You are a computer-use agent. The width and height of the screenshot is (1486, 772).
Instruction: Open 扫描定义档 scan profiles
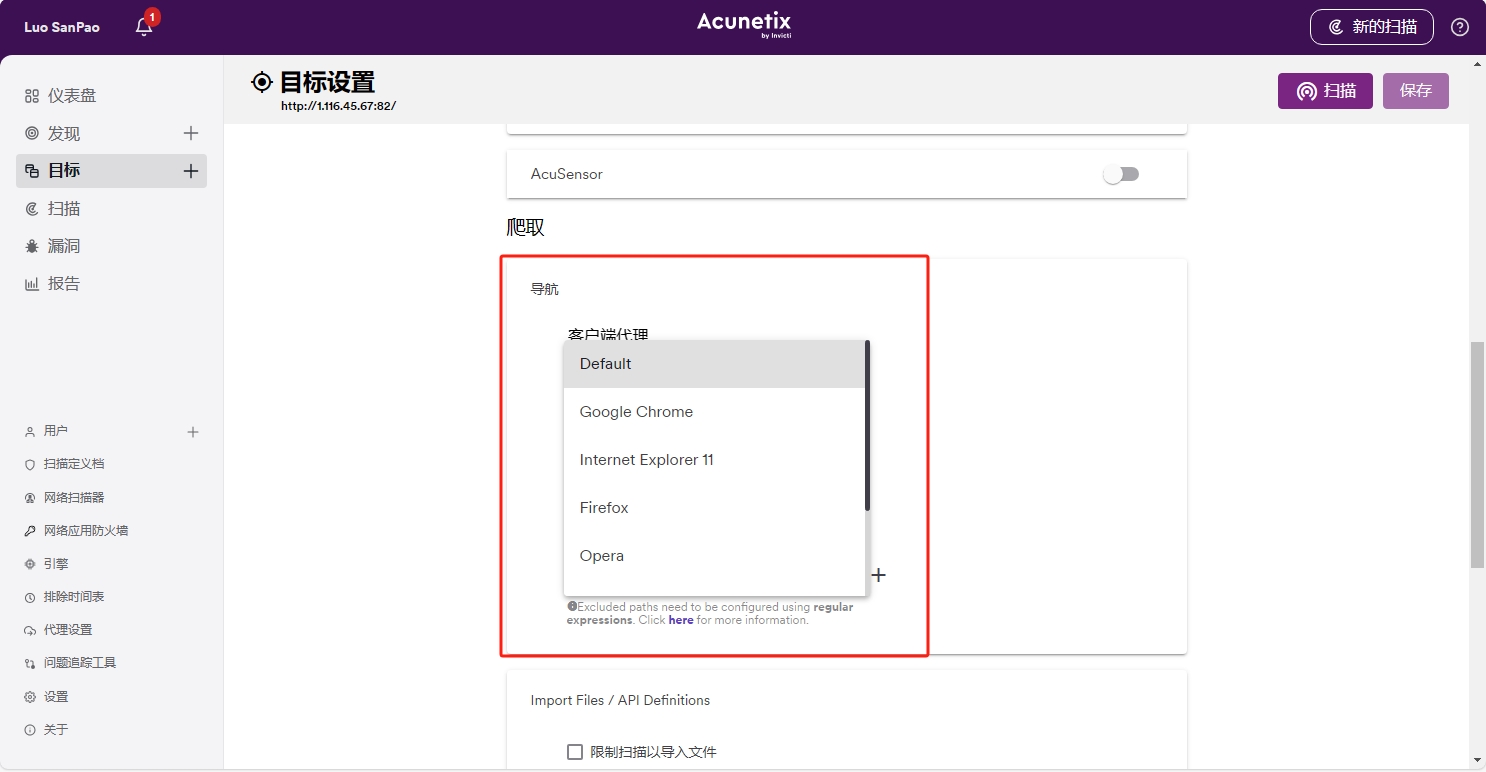pos(74,464)
